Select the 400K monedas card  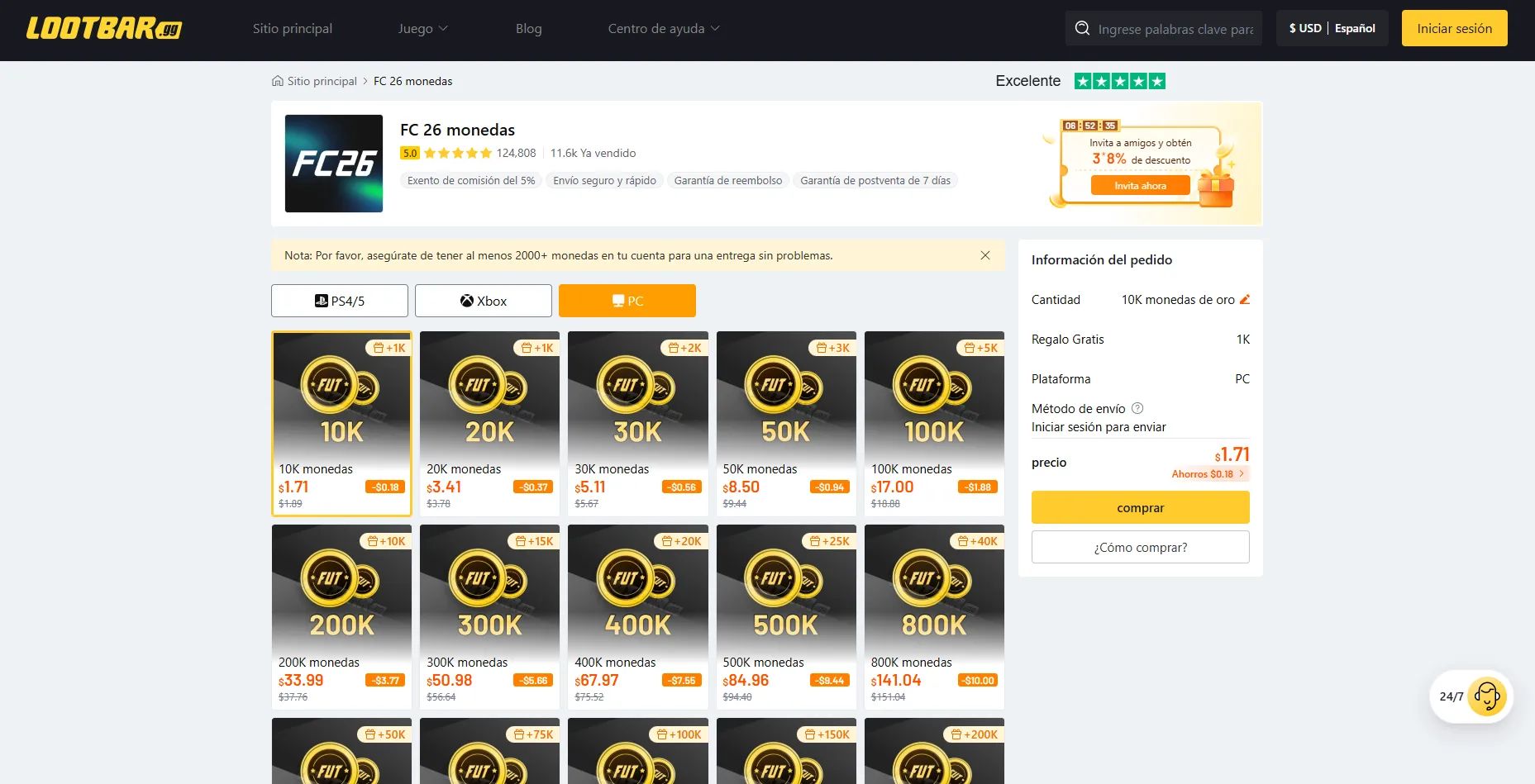tap(638, 617)
